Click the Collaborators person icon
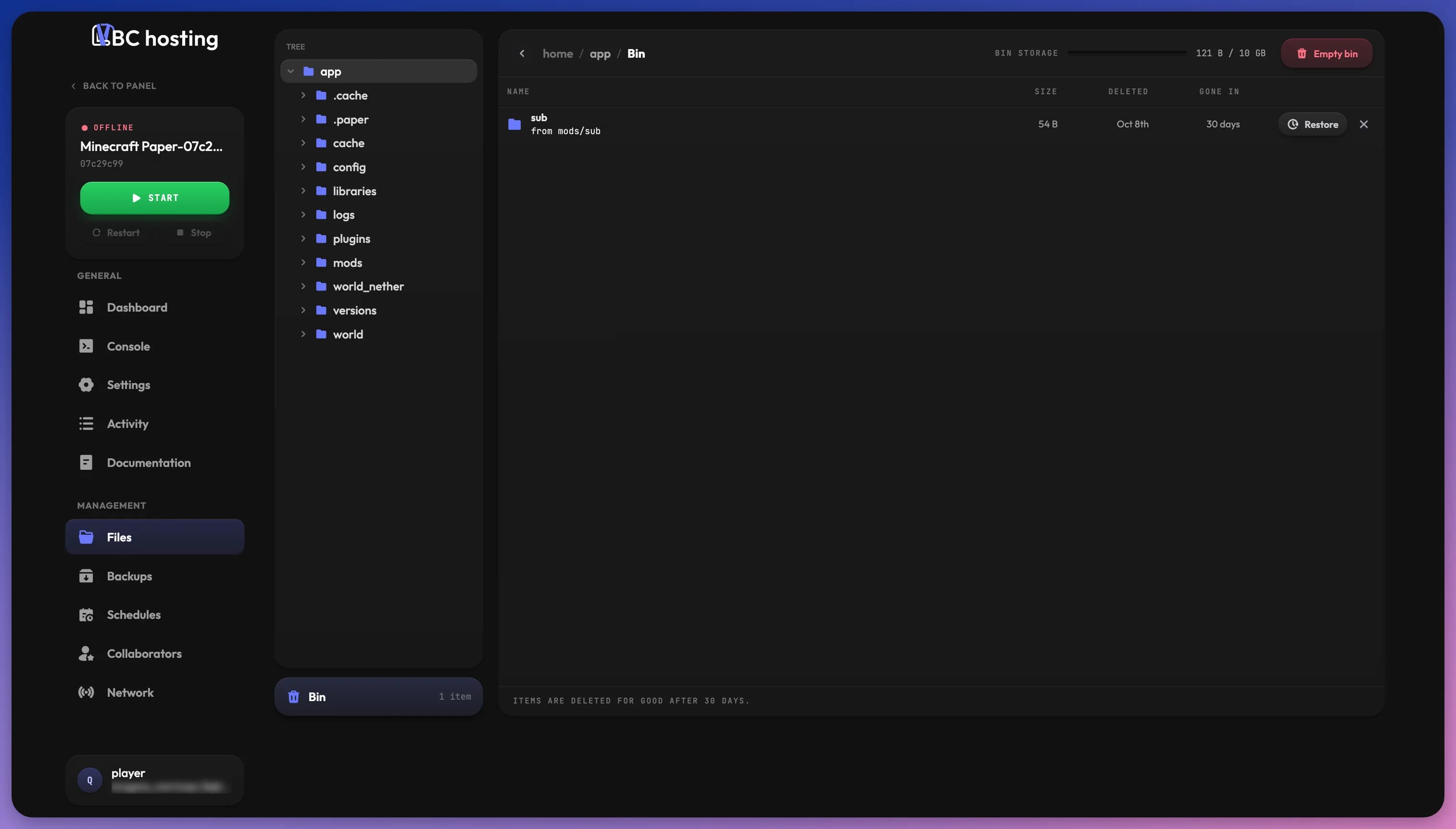This screenshot has width=1456, height=829. point(86,653)
